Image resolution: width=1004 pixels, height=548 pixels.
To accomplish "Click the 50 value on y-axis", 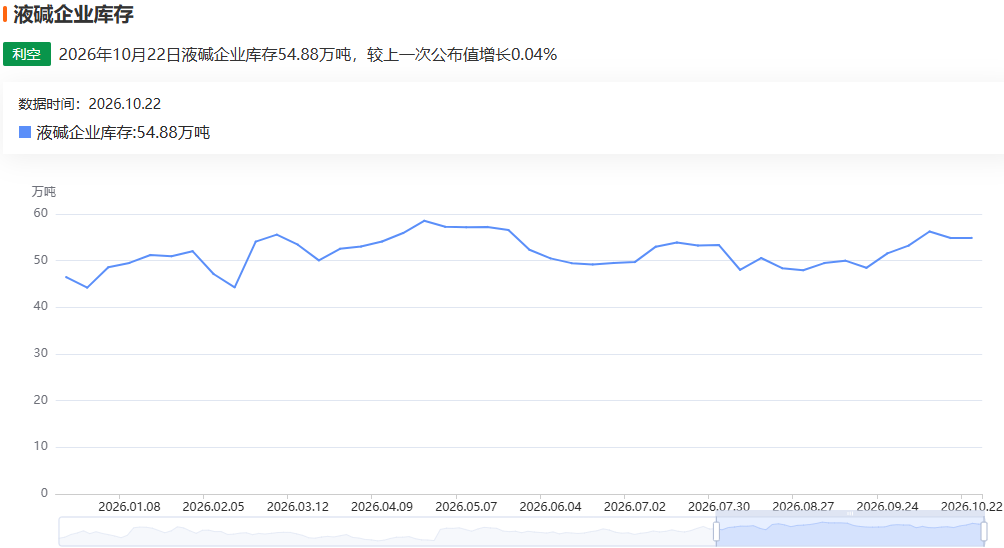I will 40,260.
